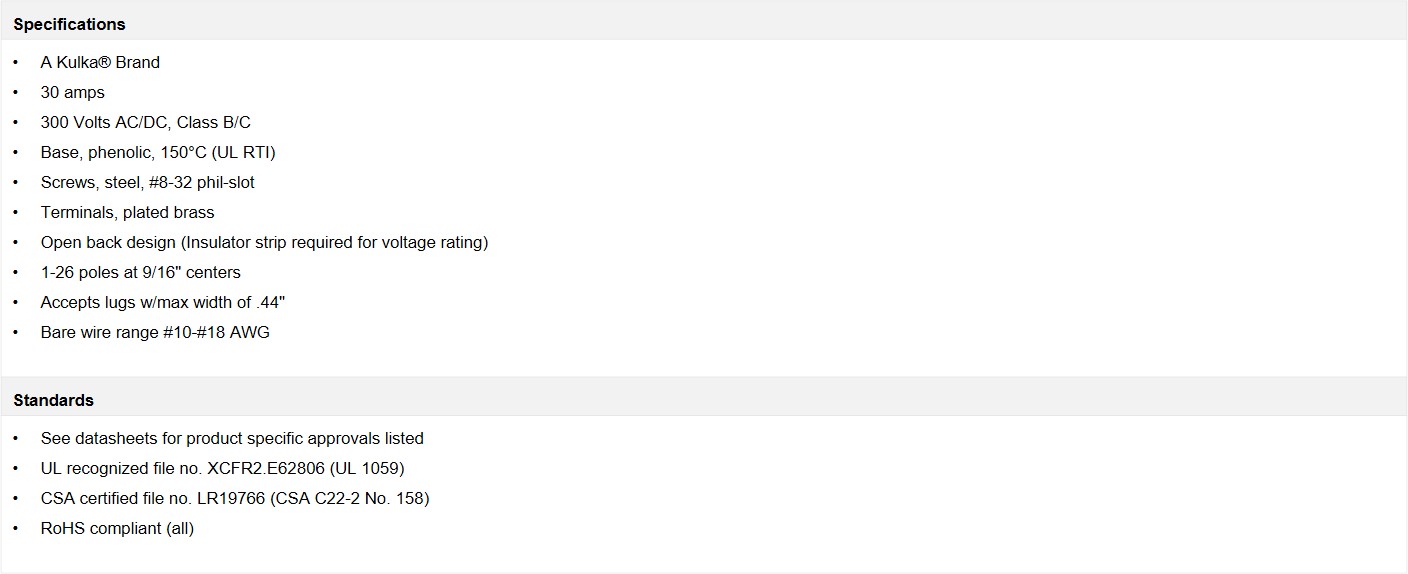Click the bullet beside 'RoHS compliant (all)'
The width and height of the screenshot is (1408, 574).
point(16,528)
